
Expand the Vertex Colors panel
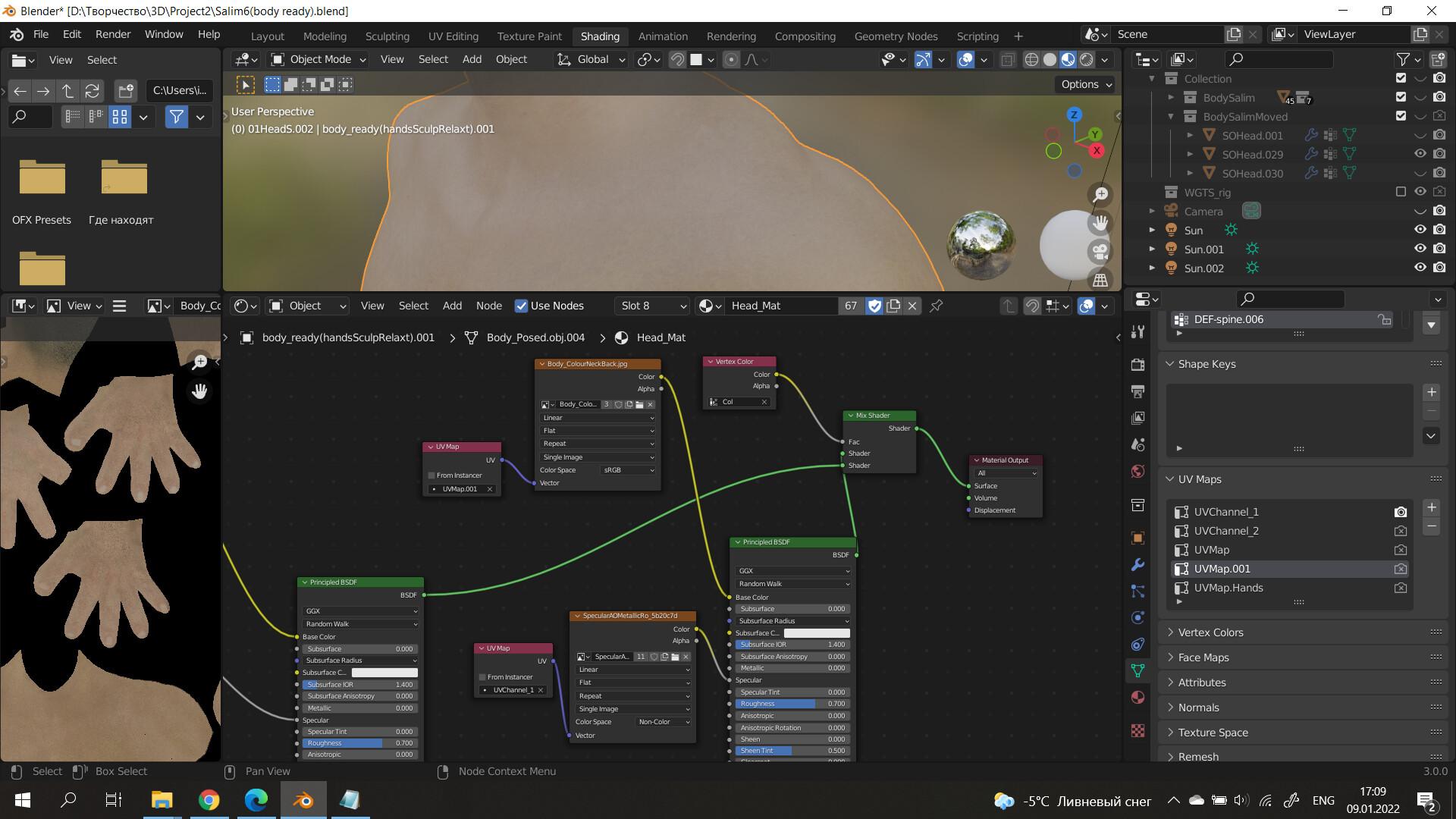[1210, 632]
